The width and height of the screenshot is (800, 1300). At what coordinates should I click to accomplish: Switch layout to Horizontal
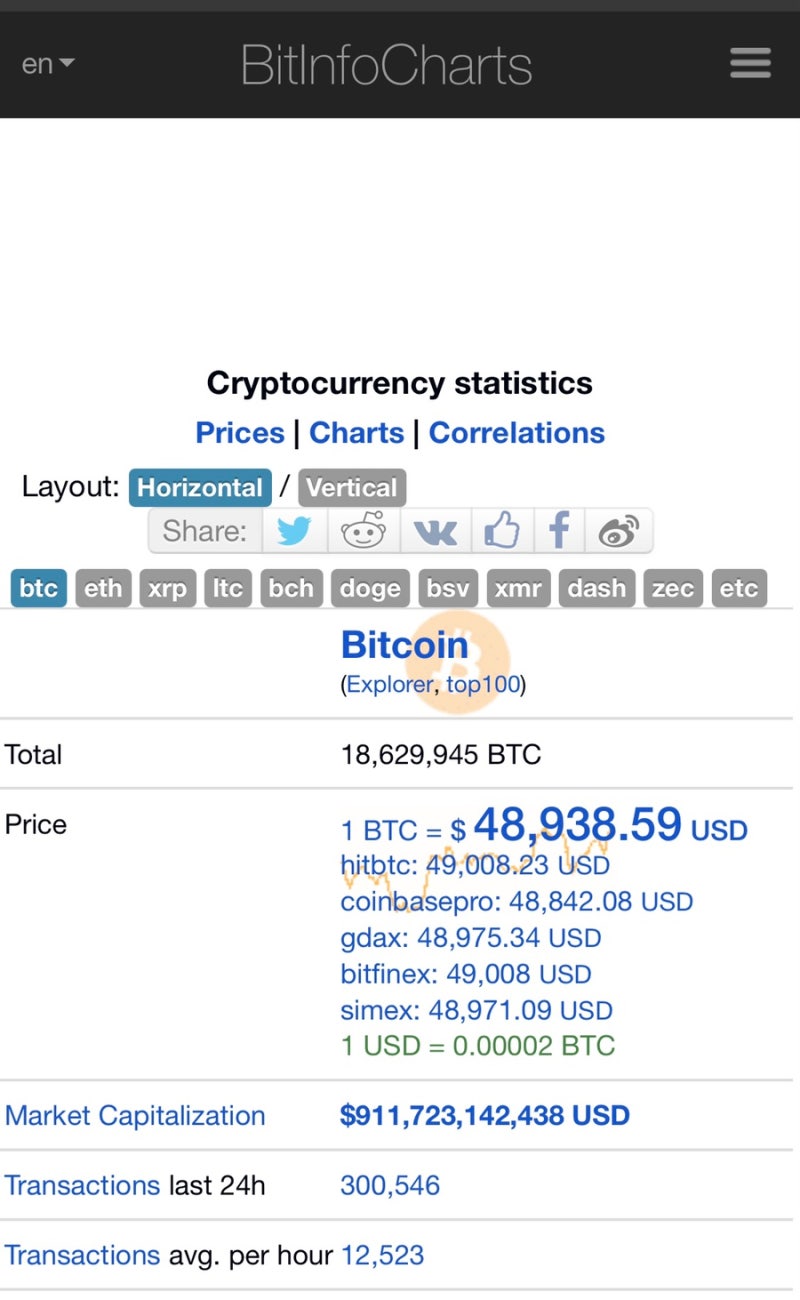pos(200,488)
